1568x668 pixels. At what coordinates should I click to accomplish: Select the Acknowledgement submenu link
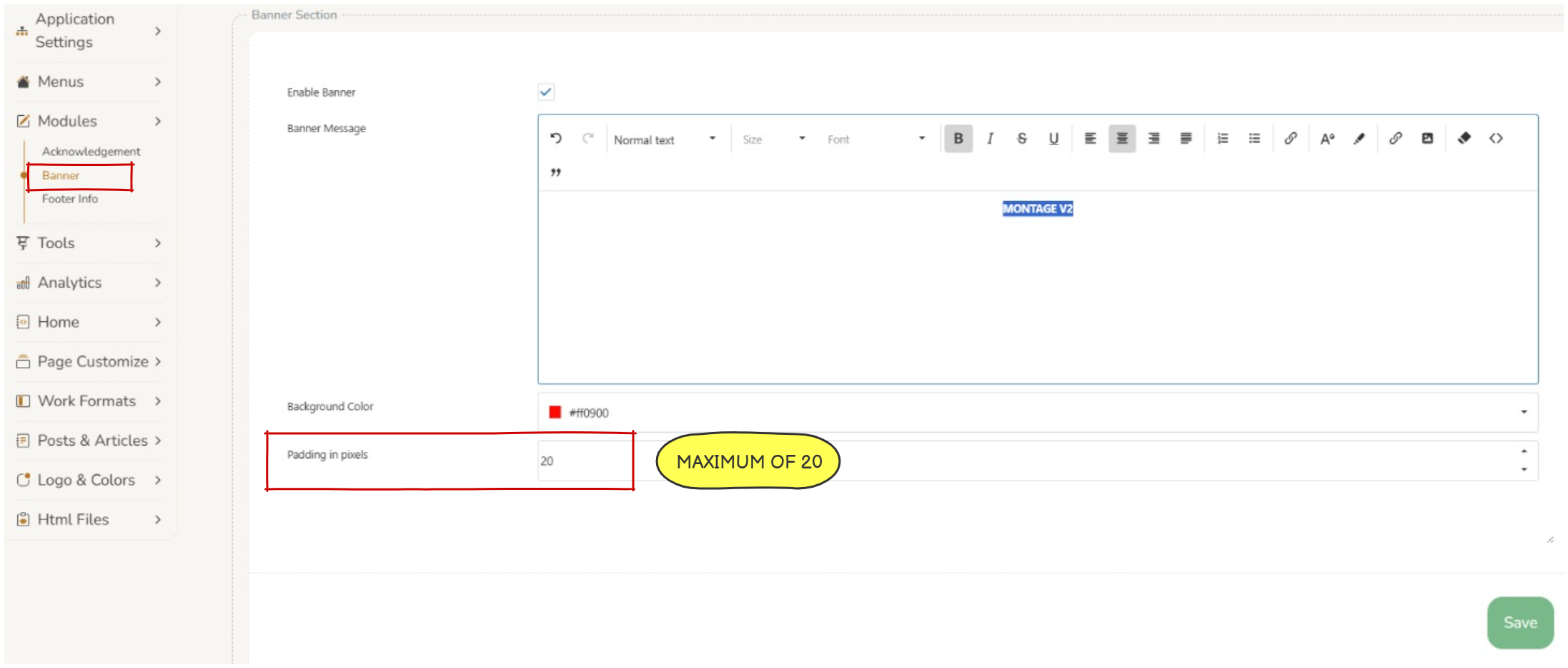tap(91, 152)
